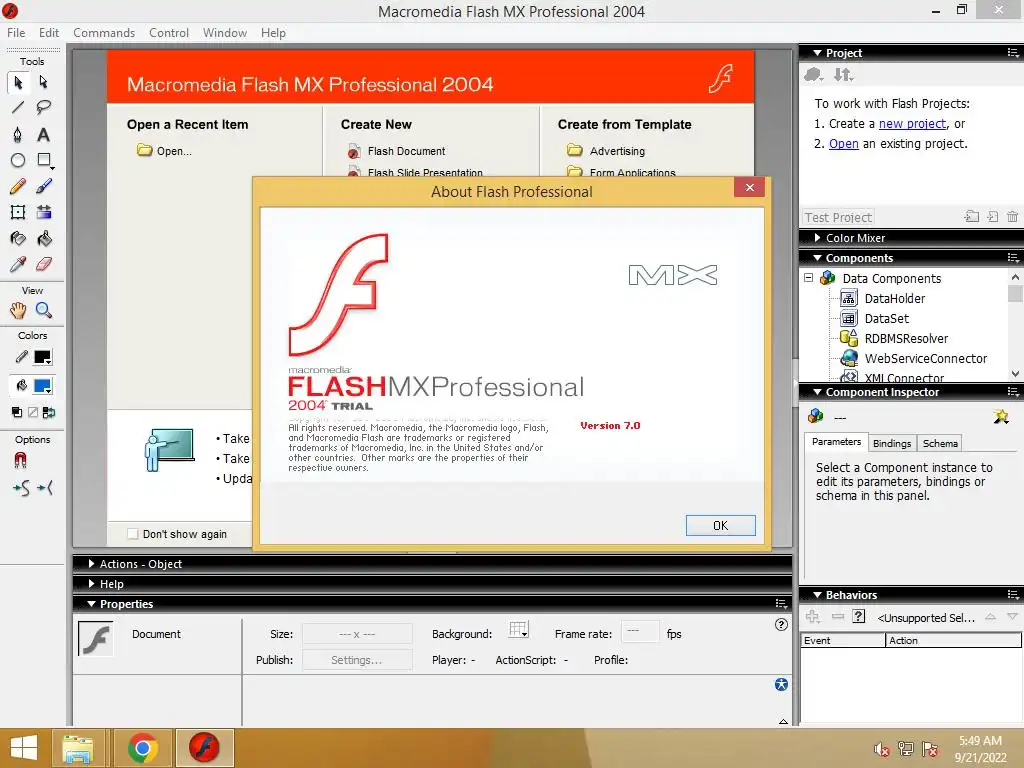Expand the Help panel
1024x768 pixels.
[x=91, y=584]
